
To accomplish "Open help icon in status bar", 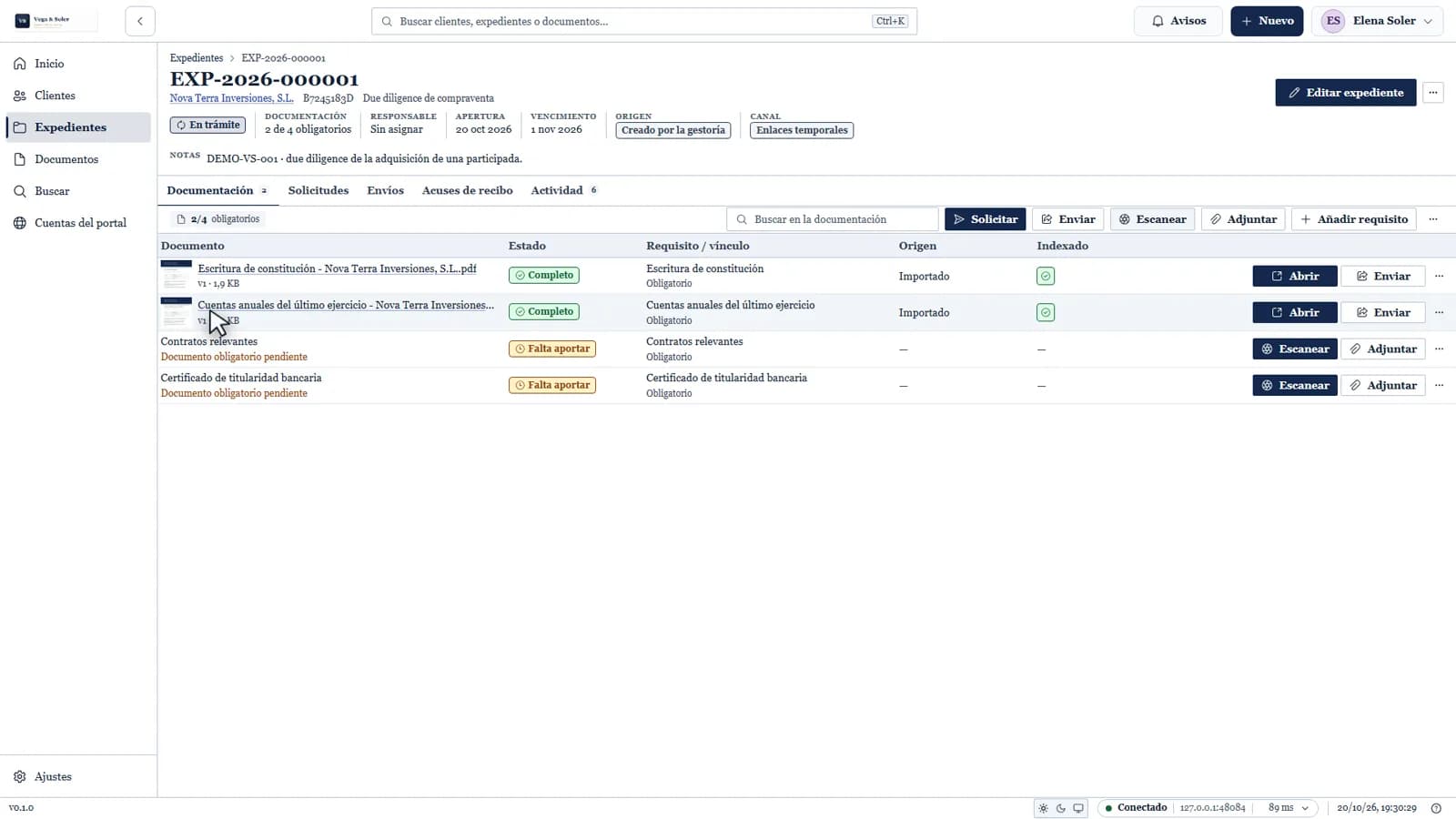I will coord(1436,808).
